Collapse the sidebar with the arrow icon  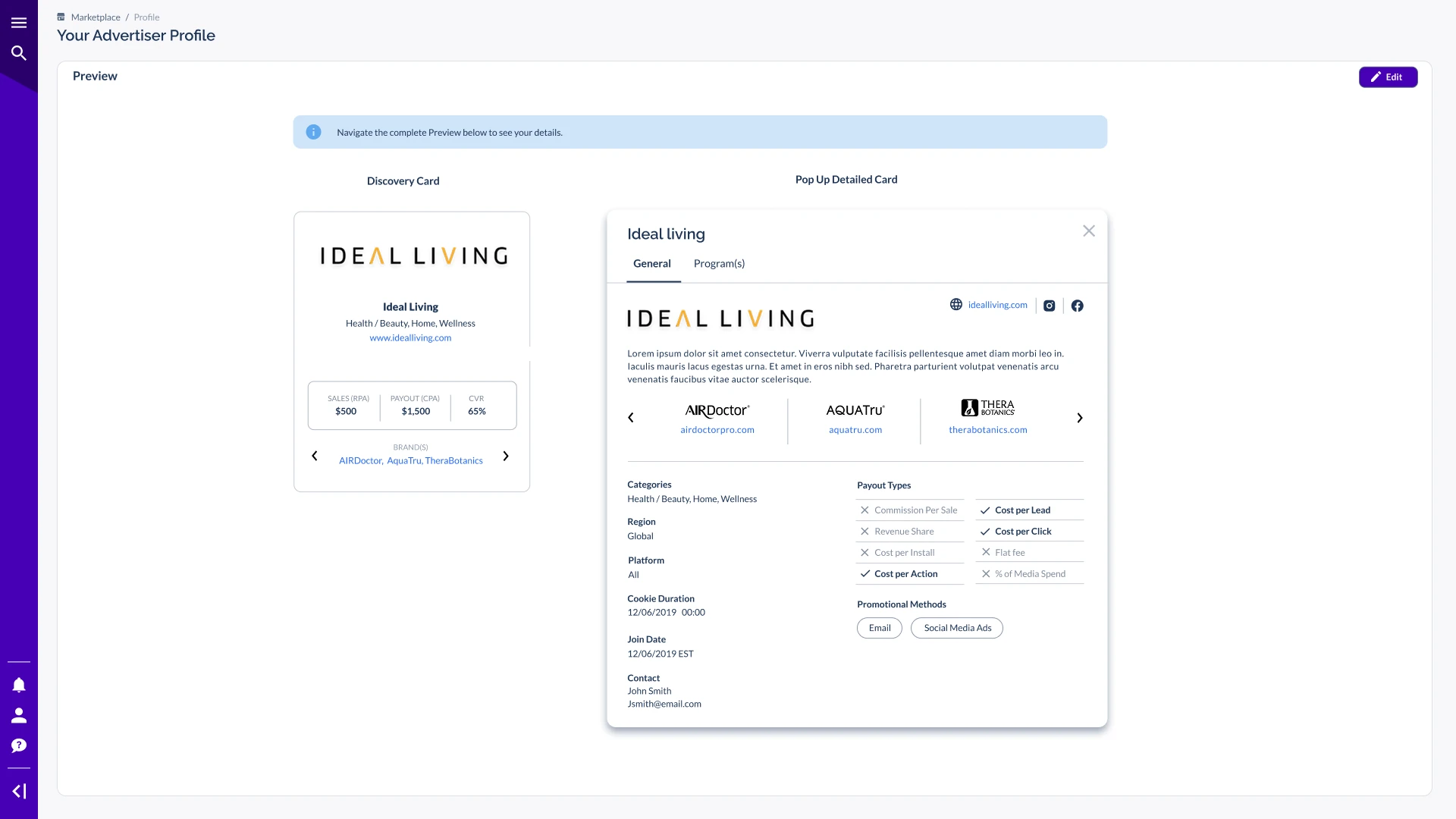click(19, 791)
